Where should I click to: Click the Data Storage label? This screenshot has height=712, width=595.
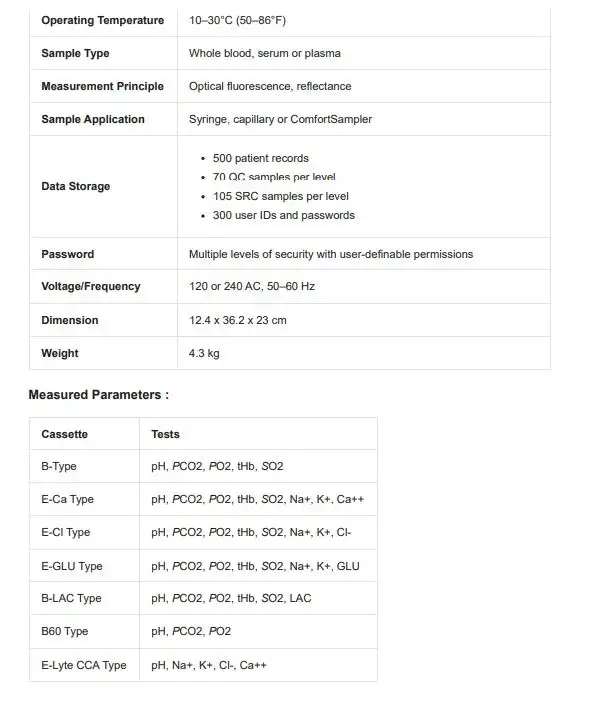76,186
